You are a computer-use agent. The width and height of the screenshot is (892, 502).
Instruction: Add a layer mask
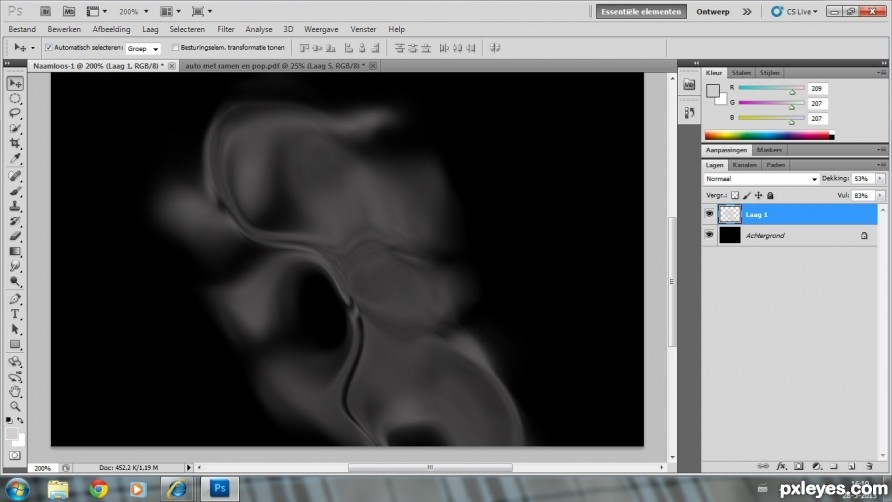pos(799,466)
